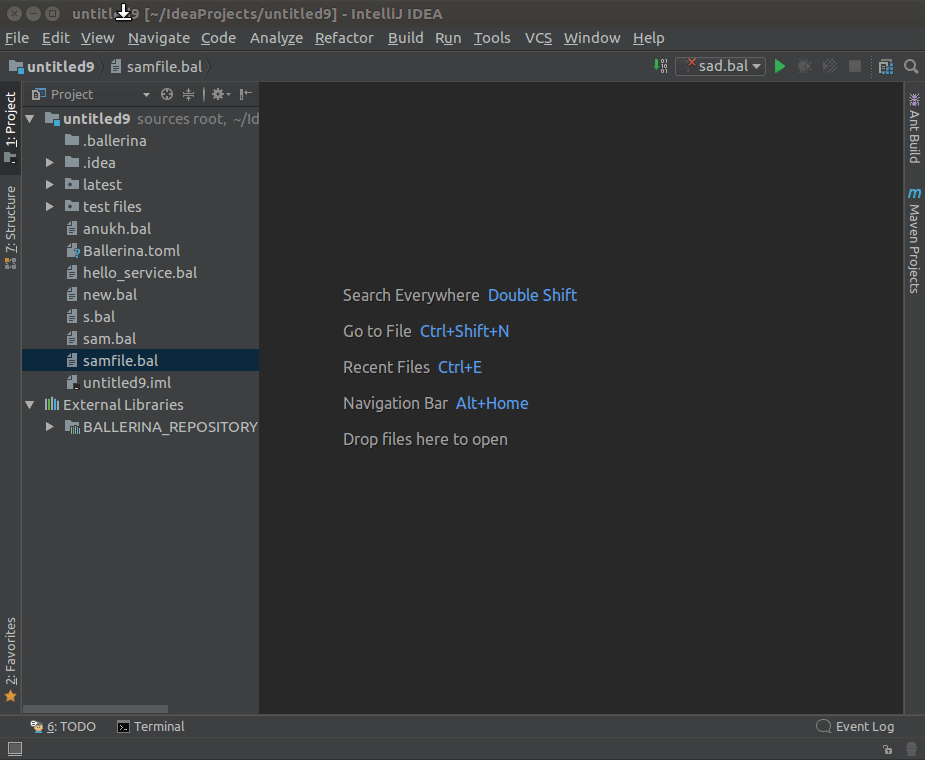Click the lock icon in status bar
The height and width of the screenshot is (760, 925).
887,749
